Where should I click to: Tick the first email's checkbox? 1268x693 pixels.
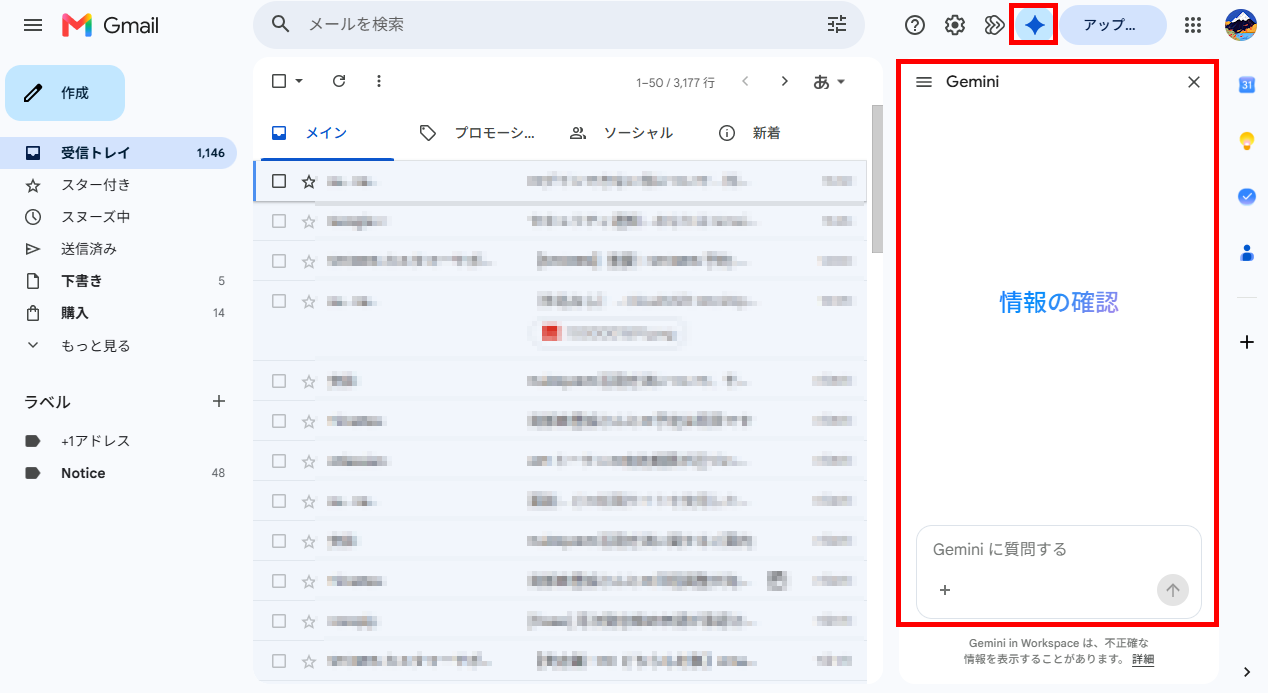pyautogui.click(x=279, y=181)
